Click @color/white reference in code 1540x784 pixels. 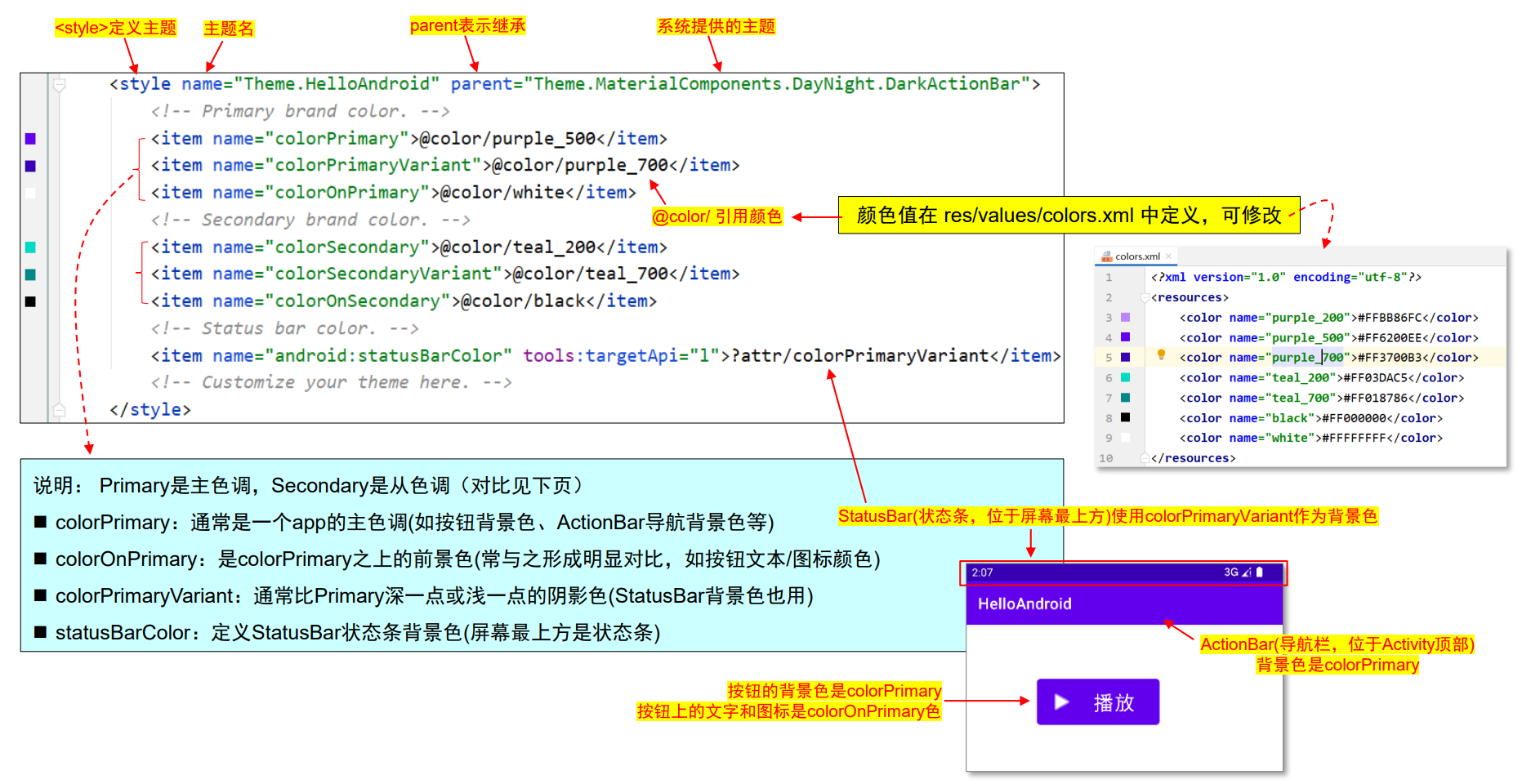point(502,193)
